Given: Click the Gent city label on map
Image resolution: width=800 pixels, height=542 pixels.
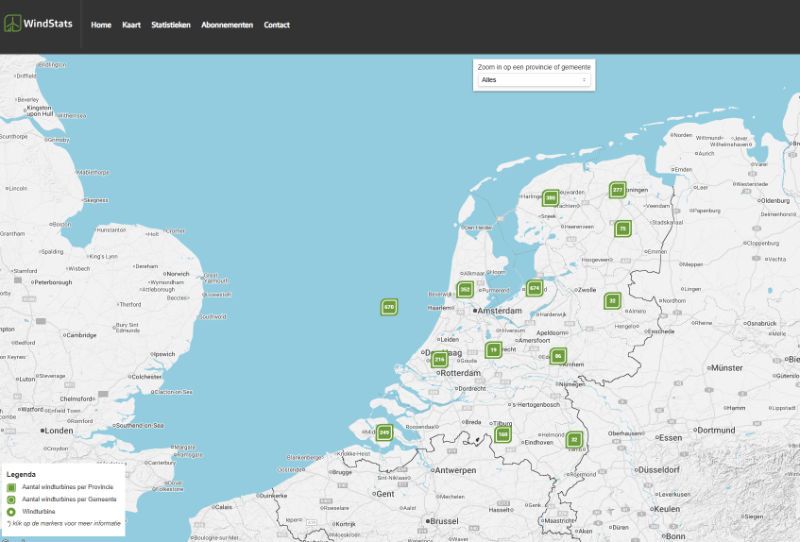Looking at the screenshot, I should (x=385, y=494).
